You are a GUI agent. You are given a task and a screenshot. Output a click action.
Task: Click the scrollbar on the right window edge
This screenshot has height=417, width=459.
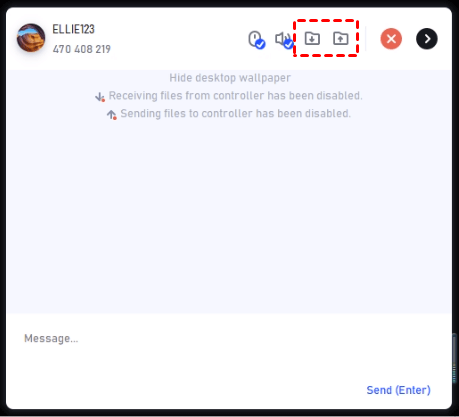point(455,358)
